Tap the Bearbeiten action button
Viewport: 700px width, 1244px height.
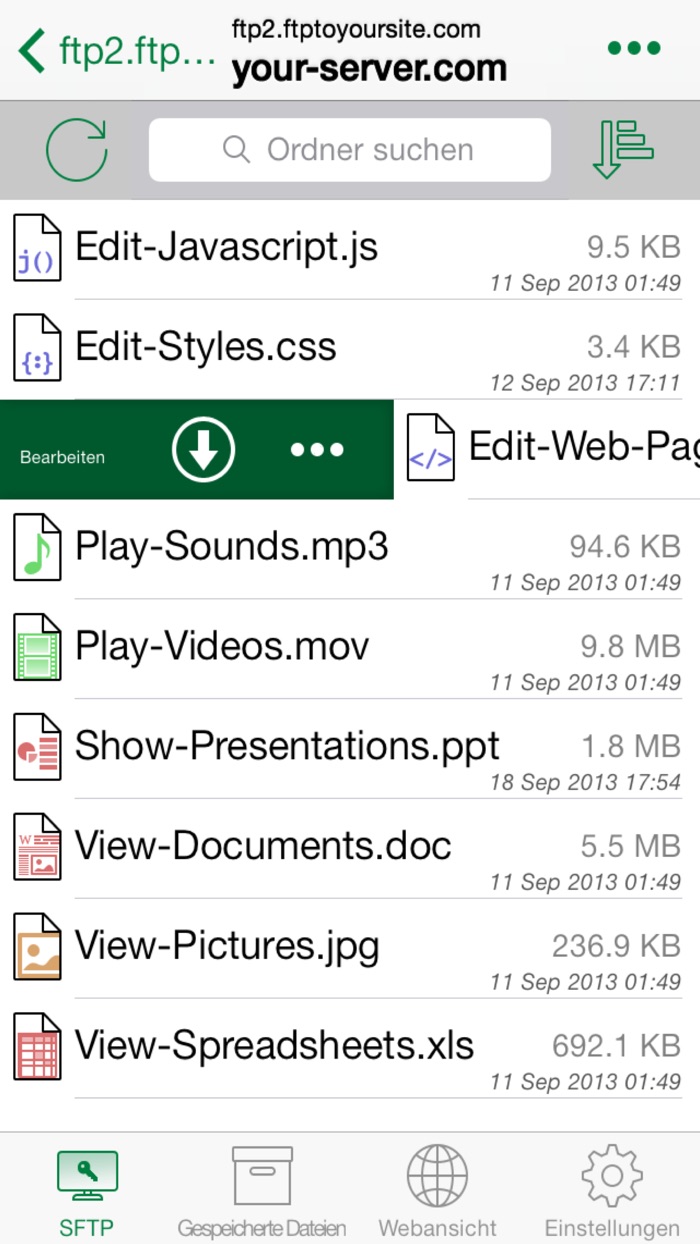click(x=62, y=457)
